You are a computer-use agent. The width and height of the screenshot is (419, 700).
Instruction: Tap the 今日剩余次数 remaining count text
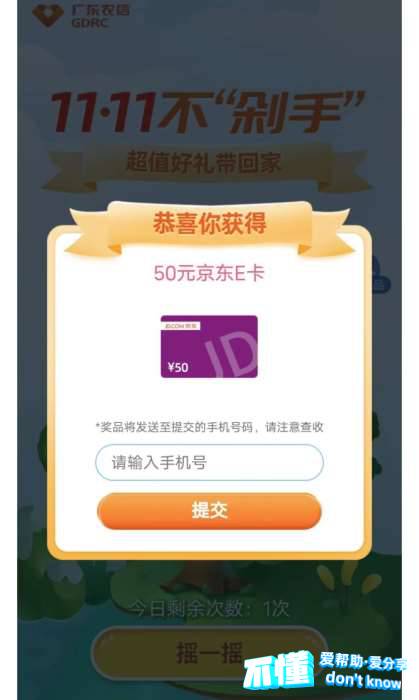209,608
